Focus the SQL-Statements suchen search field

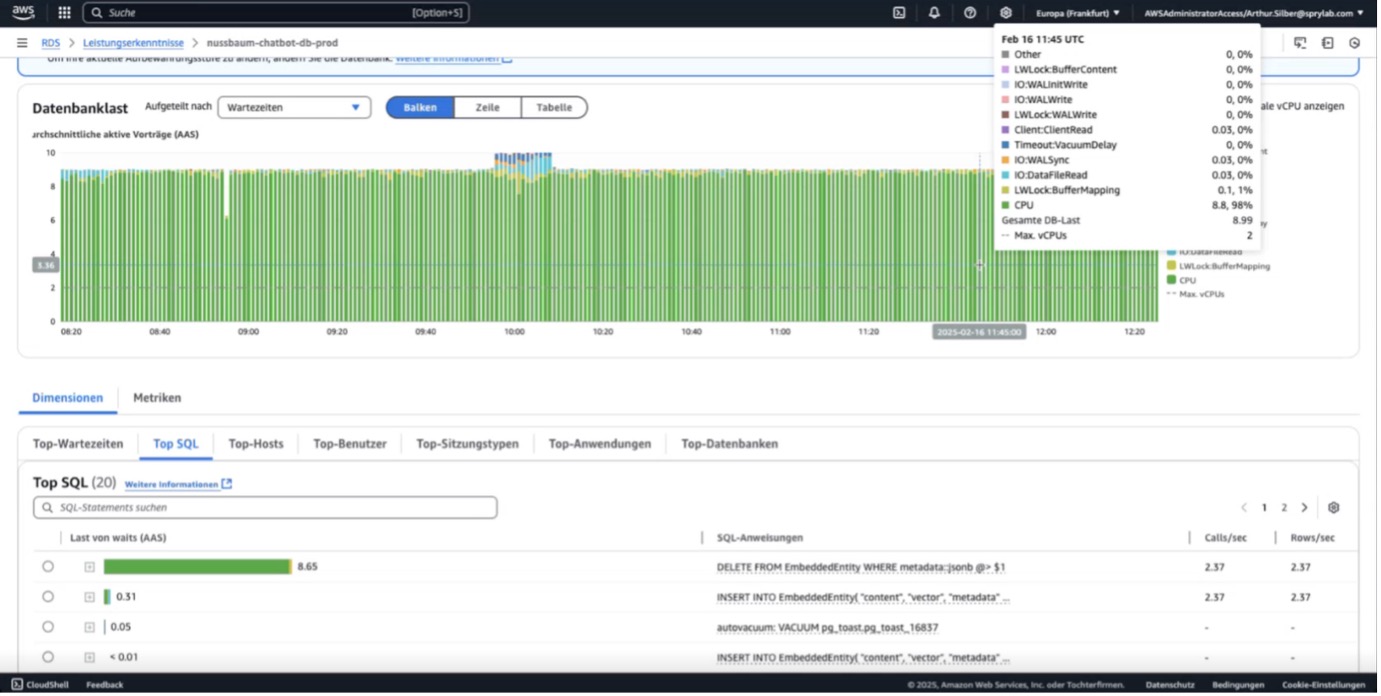pyautogui.click(x=266, y=509)
